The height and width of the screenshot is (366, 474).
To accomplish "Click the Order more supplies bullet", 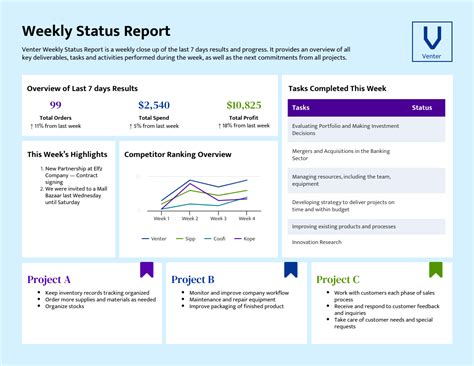I will point(101,300).
